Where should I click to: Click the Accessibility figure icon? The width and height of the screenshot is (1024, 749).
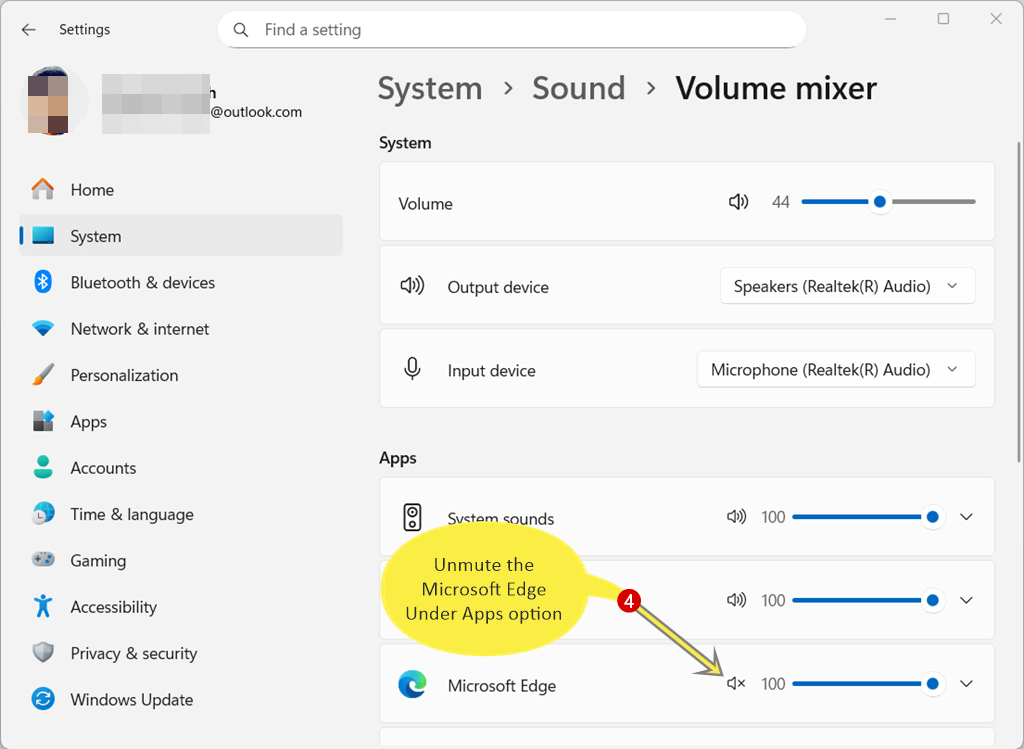43,607
